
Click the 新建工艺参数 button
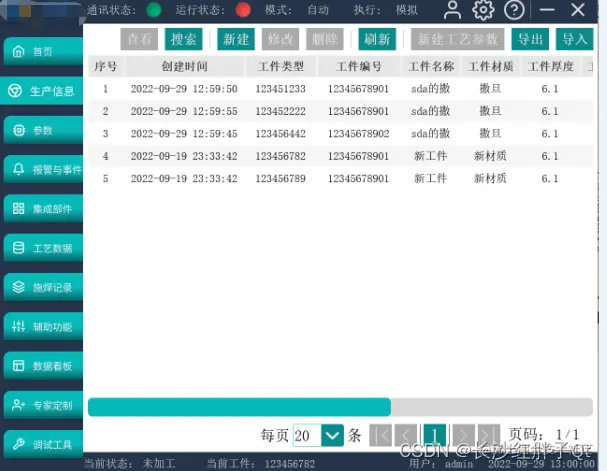(458, 39)
